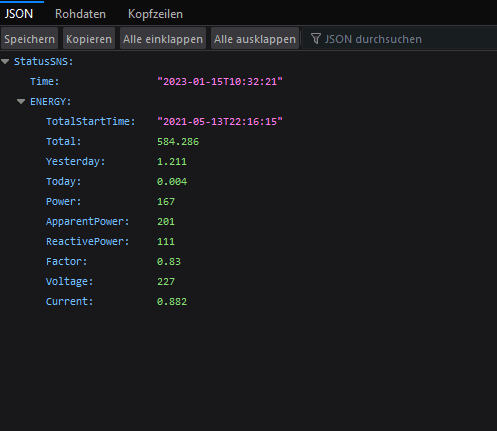Image resolution: width=497 pixels, height=431 pixels.
Task: Select the Power key
Action: tap(64, 202)
